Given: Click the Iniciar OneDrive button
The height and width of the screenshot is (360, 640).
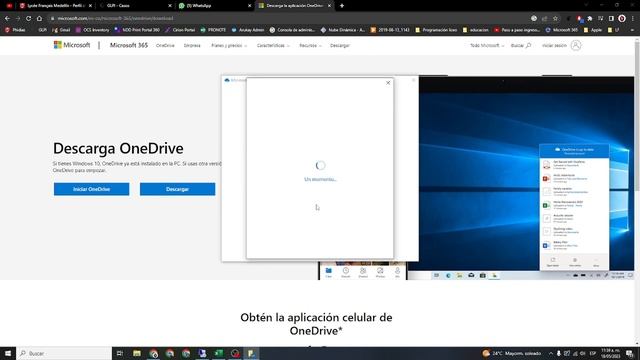Looking at the screenshot, I should tap(91, 189).
